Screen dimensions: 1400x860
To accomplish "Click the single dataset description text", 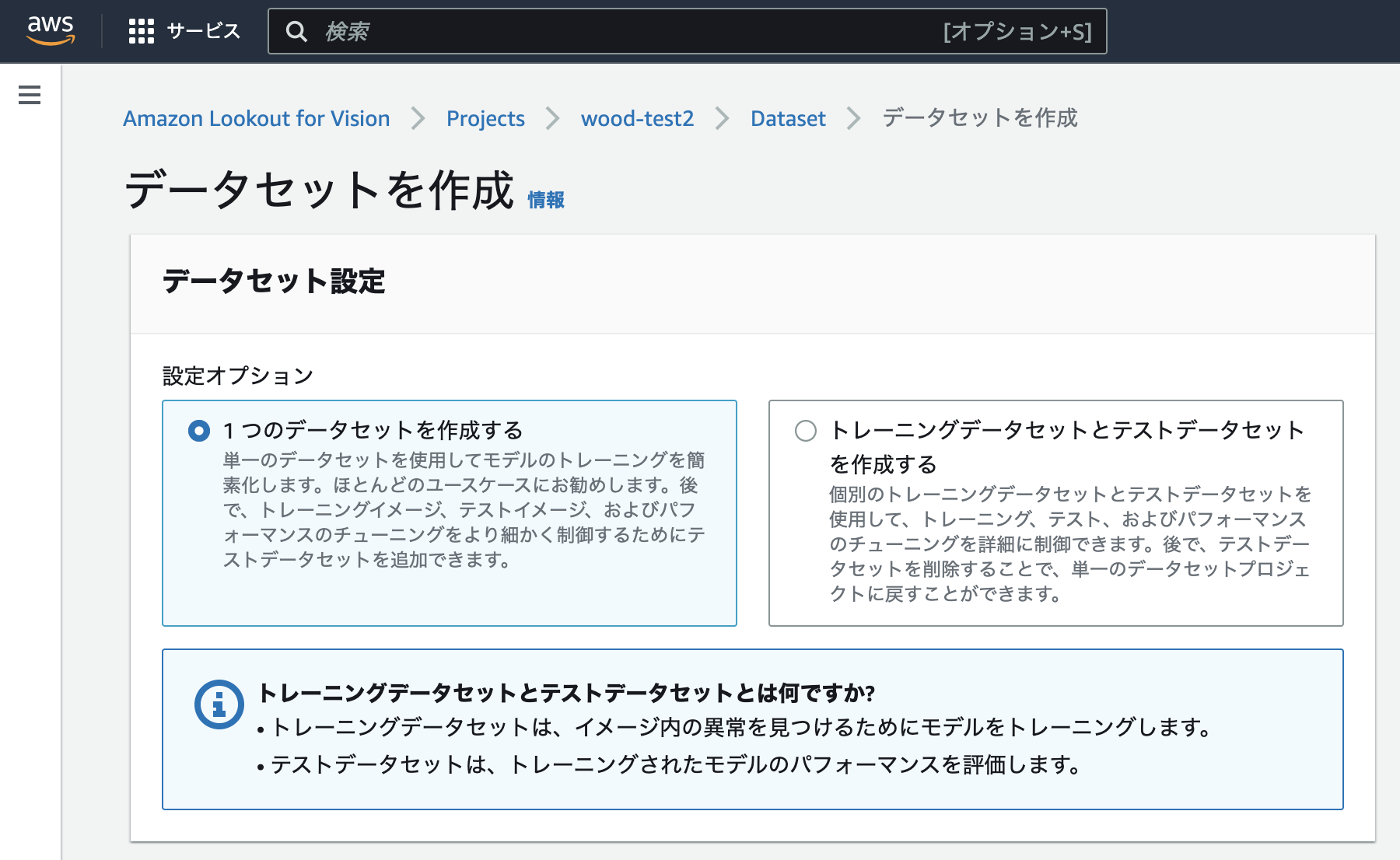I will [x=464, y=510].
